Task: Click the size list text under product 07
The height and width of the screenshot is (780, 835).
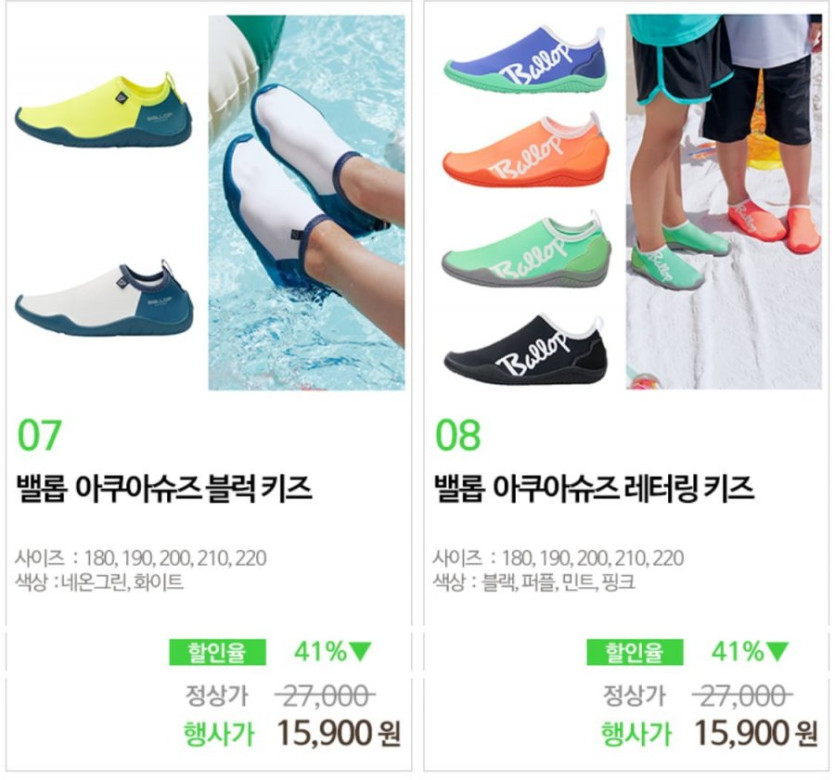Action: click(141, 558)
